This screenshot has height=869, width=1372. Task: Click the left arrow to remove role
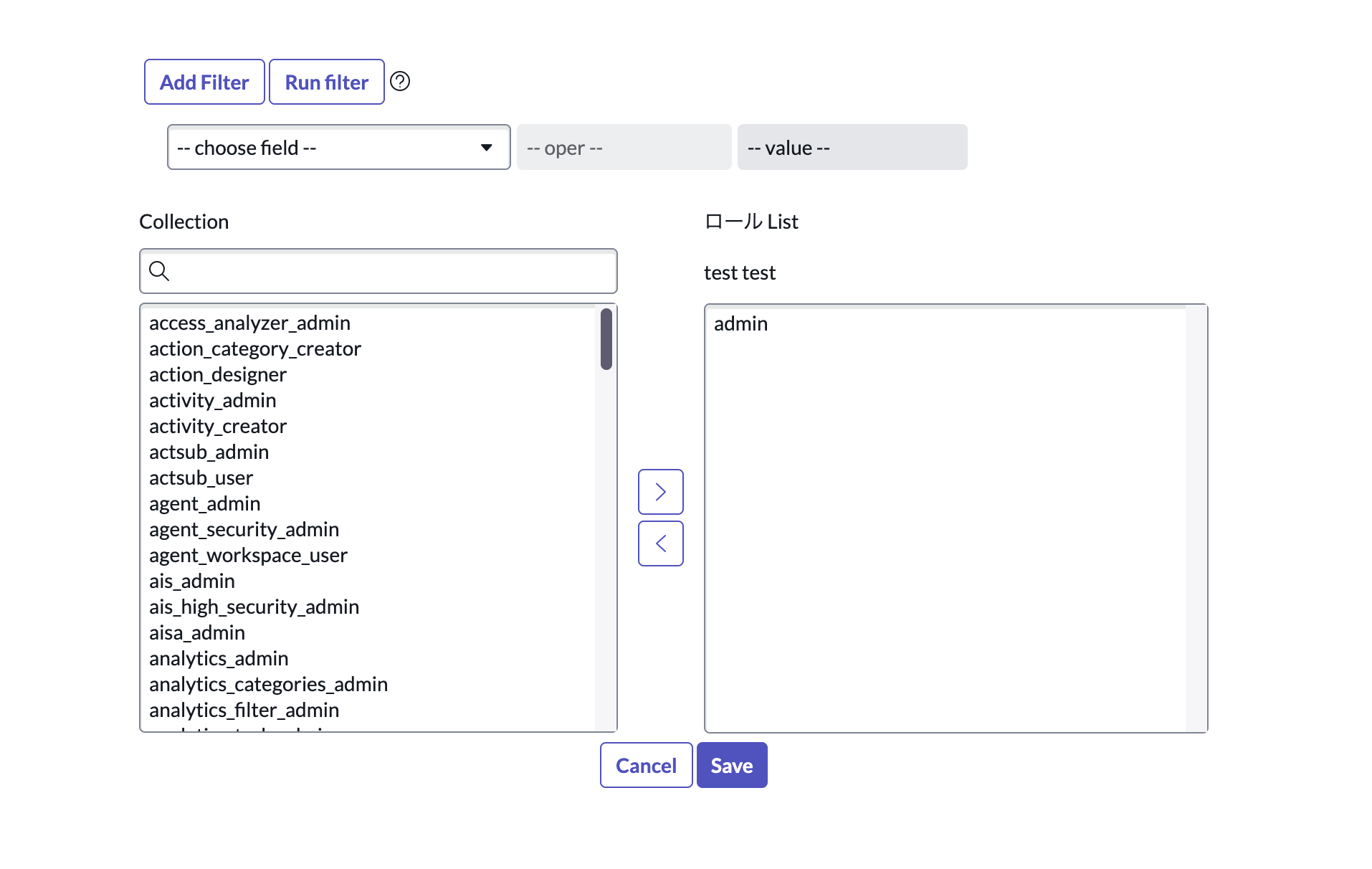click(x=660, y=543)
